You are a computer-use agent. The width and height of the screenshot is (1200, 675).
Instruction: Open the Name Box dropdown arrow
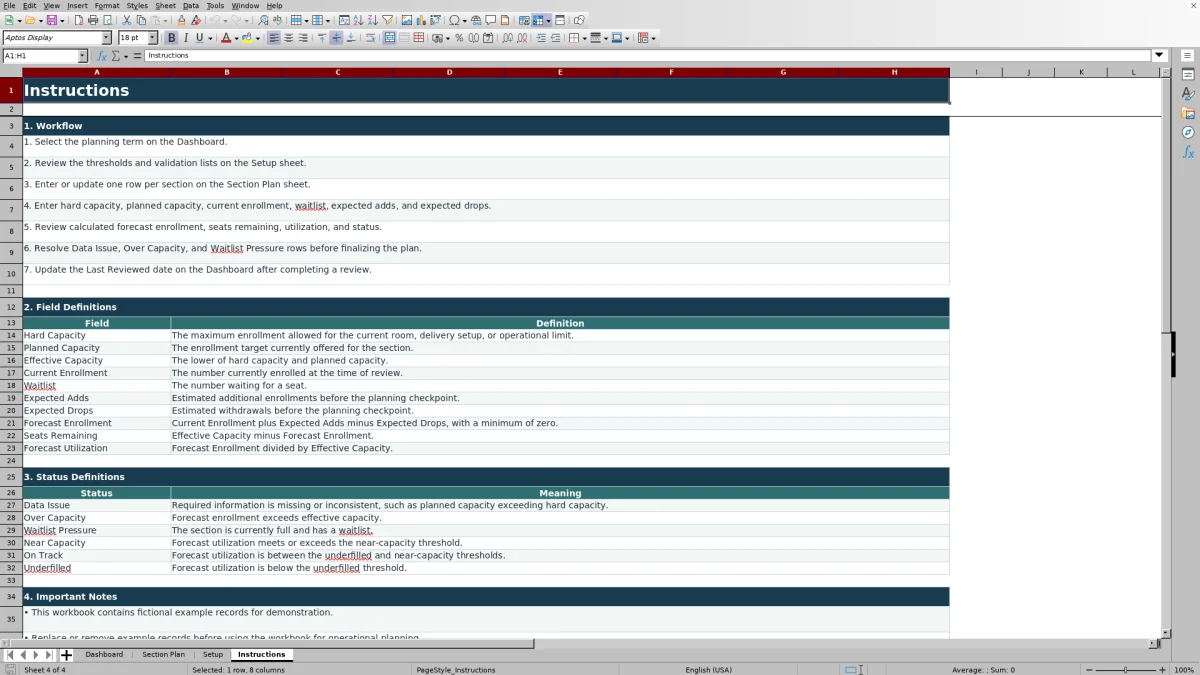(x=83, y=56)
